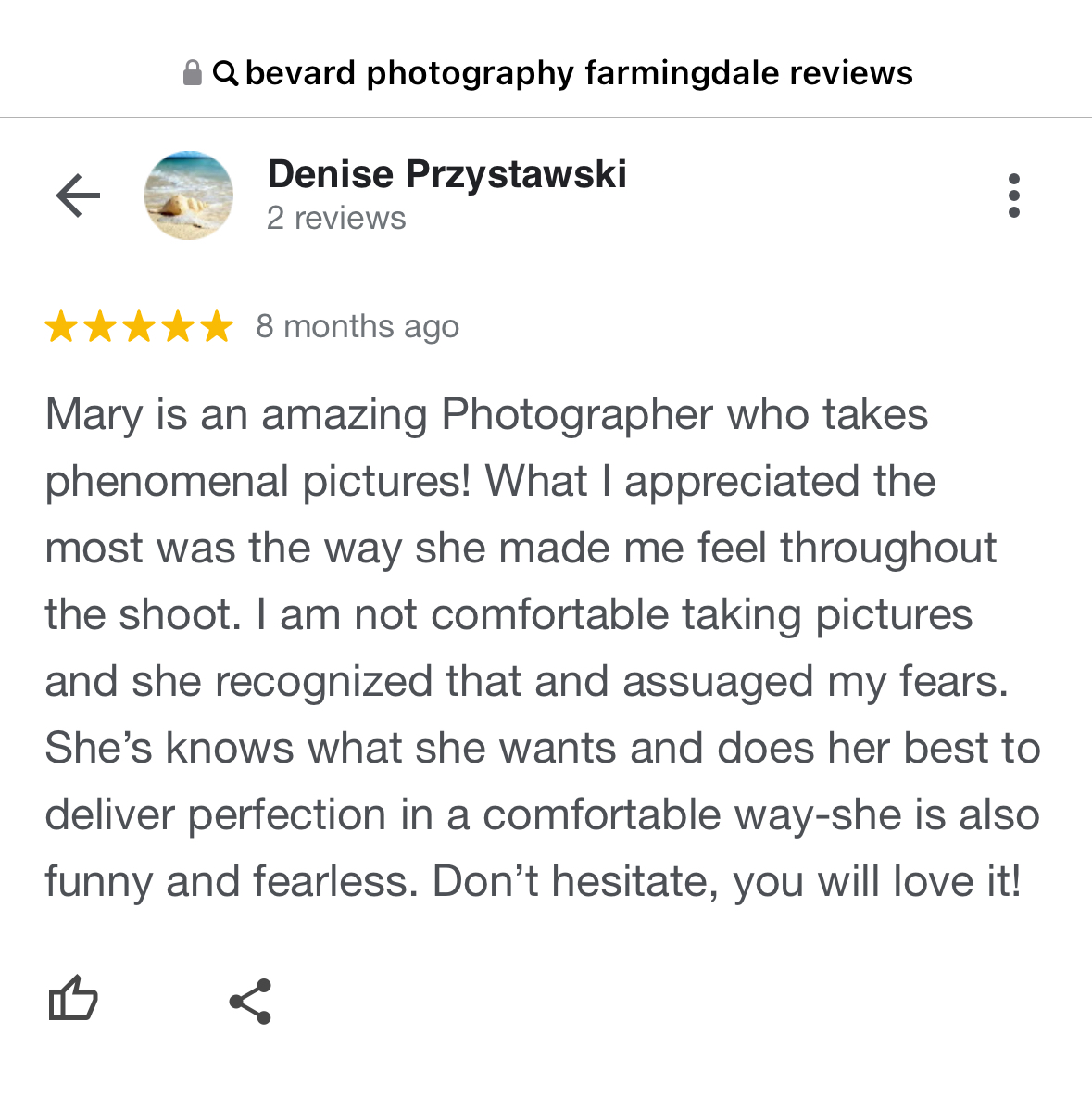Click the third yellow rating star
The image size is (1092, 1110).
(139, 327)
